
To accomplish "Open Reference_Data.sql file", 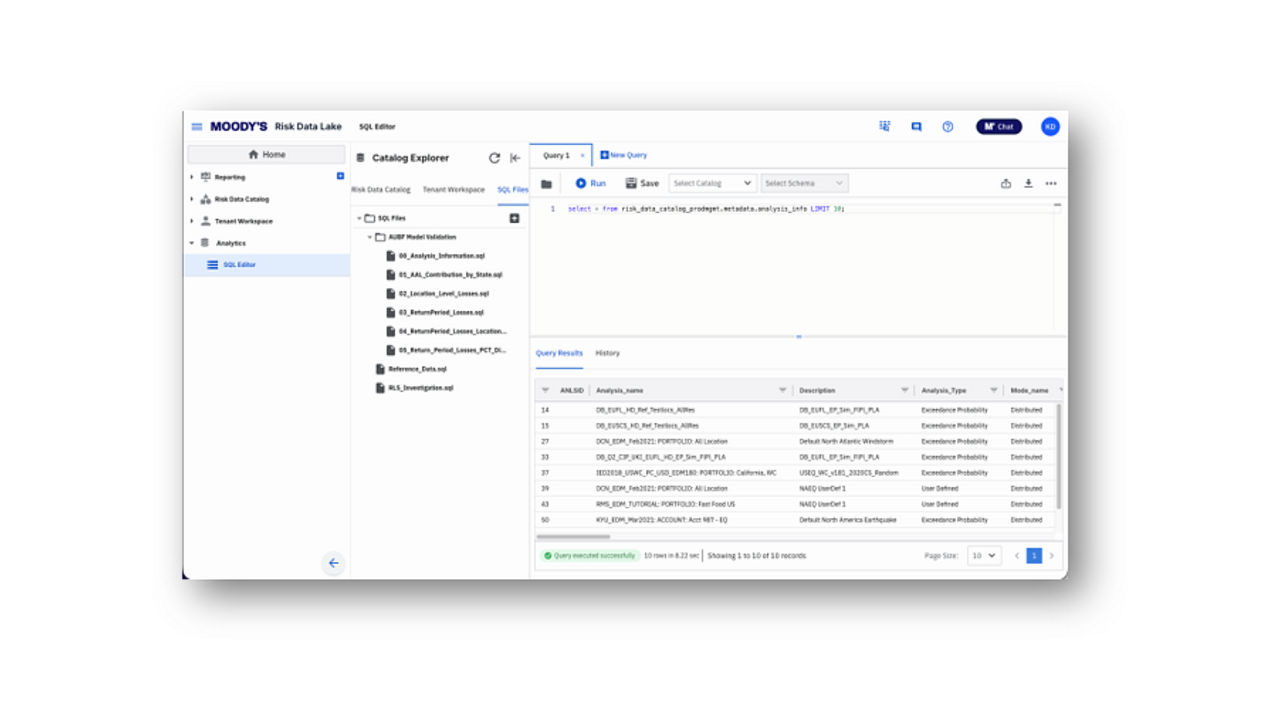I will click(417, 369).
